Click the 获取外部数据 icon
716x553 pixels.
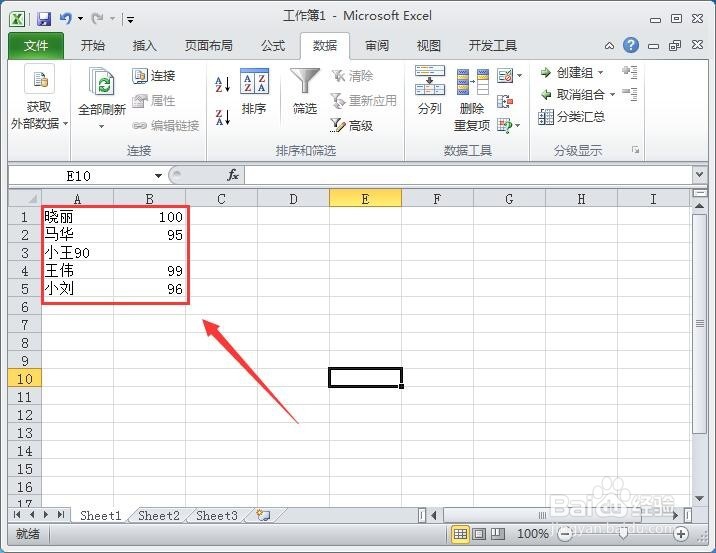tap(40, 79)
